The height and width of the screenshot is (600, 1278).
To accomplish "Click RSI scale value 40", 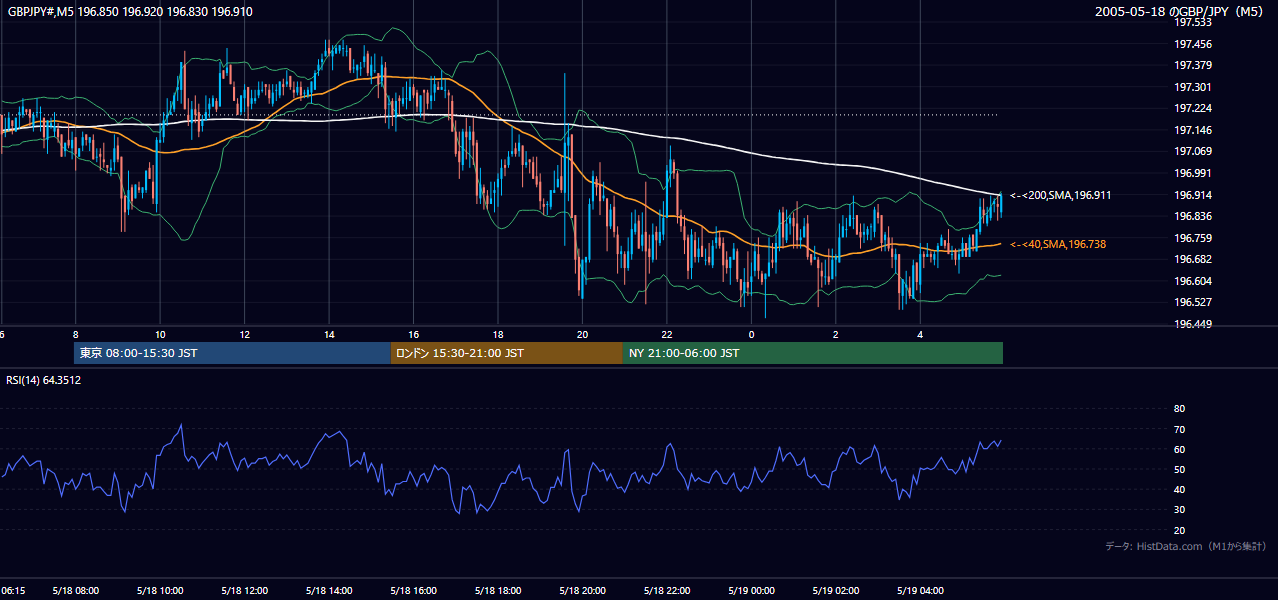I will coord(1179,489).
